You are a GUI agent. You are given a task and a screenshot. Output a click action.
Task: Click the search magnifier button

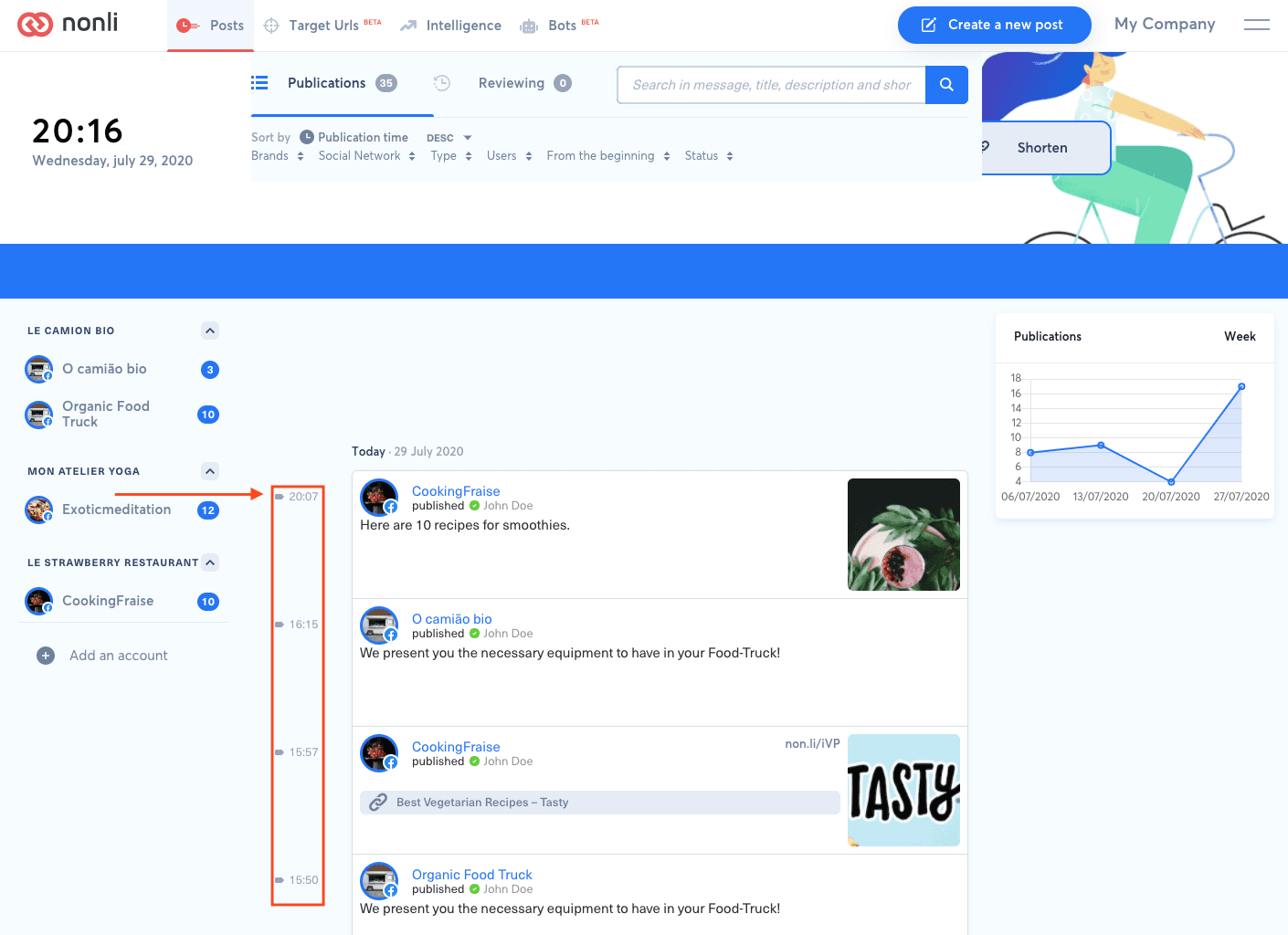coord(946,85)
